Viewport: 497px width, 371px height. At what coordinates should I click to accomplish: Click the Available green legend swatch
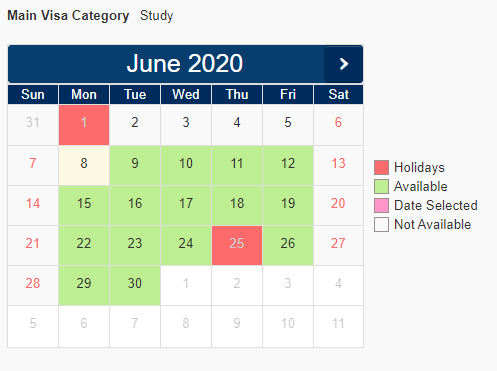click(x=381, y=186)
